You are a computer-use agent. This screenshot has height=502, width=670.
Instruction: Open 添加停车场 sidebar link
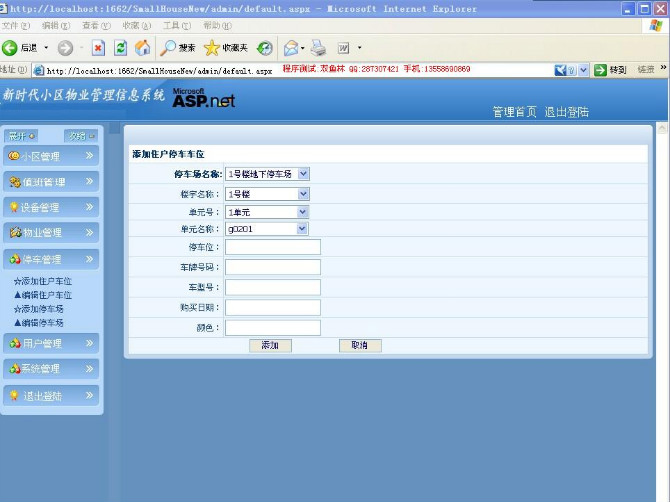(38, 308)
